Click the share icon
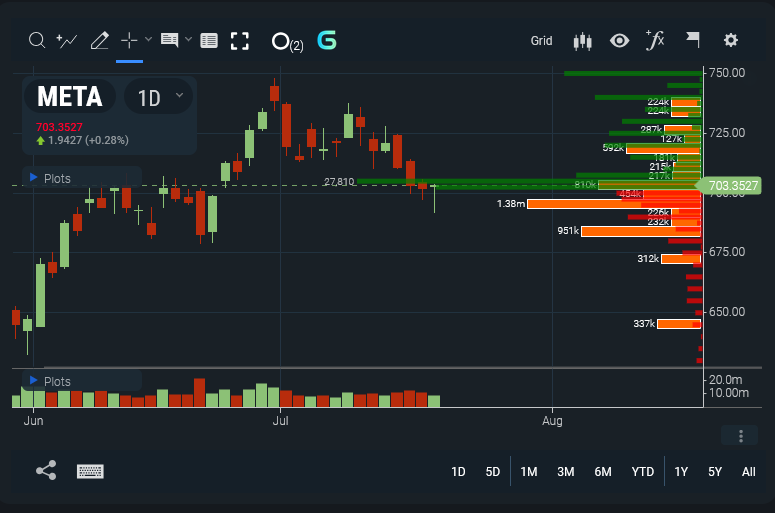Screen dimensions: 775x513 click(46, 470)
